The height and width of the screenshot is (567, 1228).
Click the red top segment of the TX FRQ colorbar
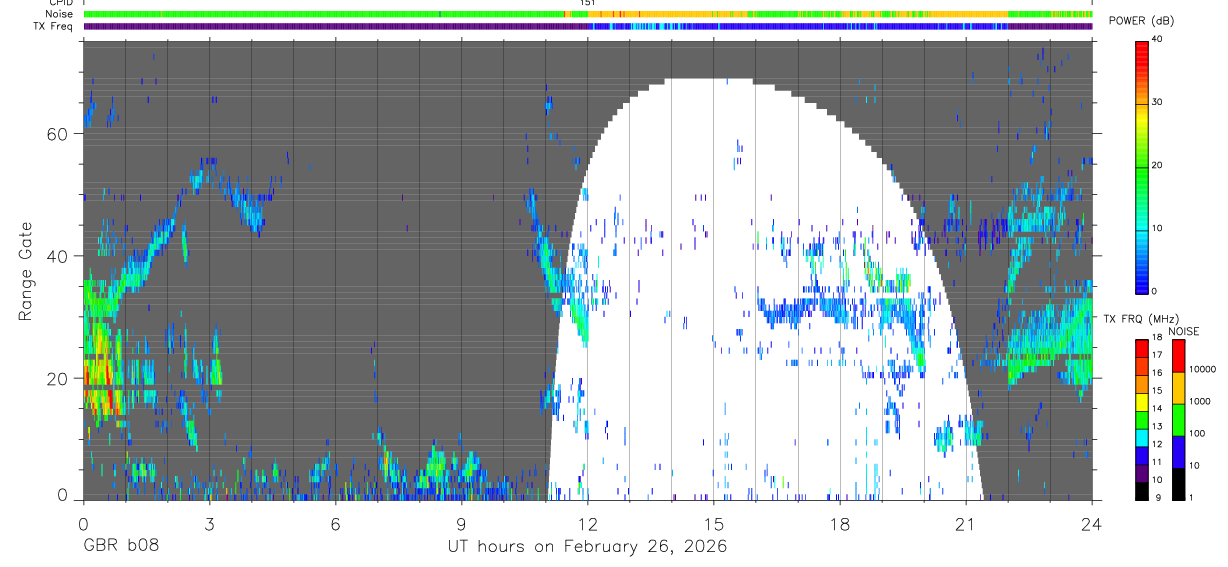coord(1141,348)
